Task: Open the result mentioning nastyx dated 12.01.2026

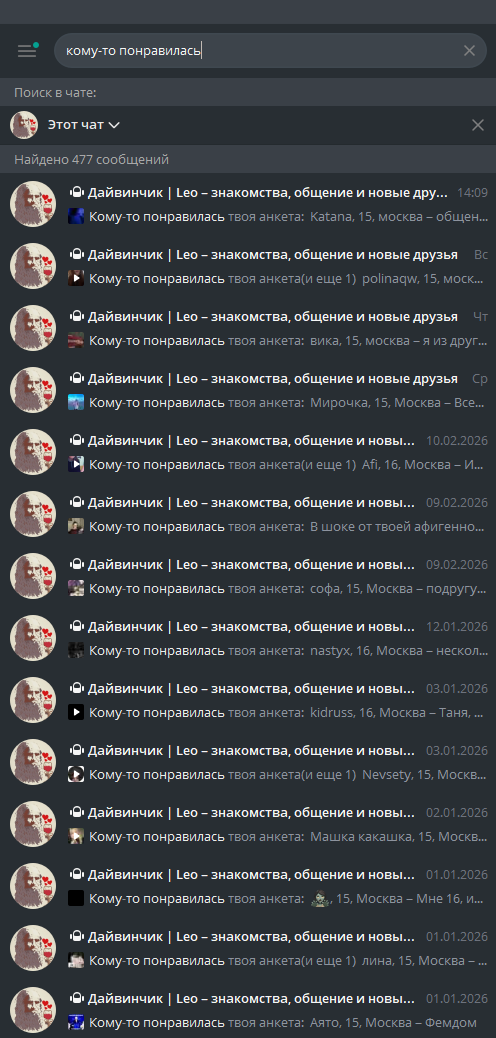Action: click(x=248, y=639)
